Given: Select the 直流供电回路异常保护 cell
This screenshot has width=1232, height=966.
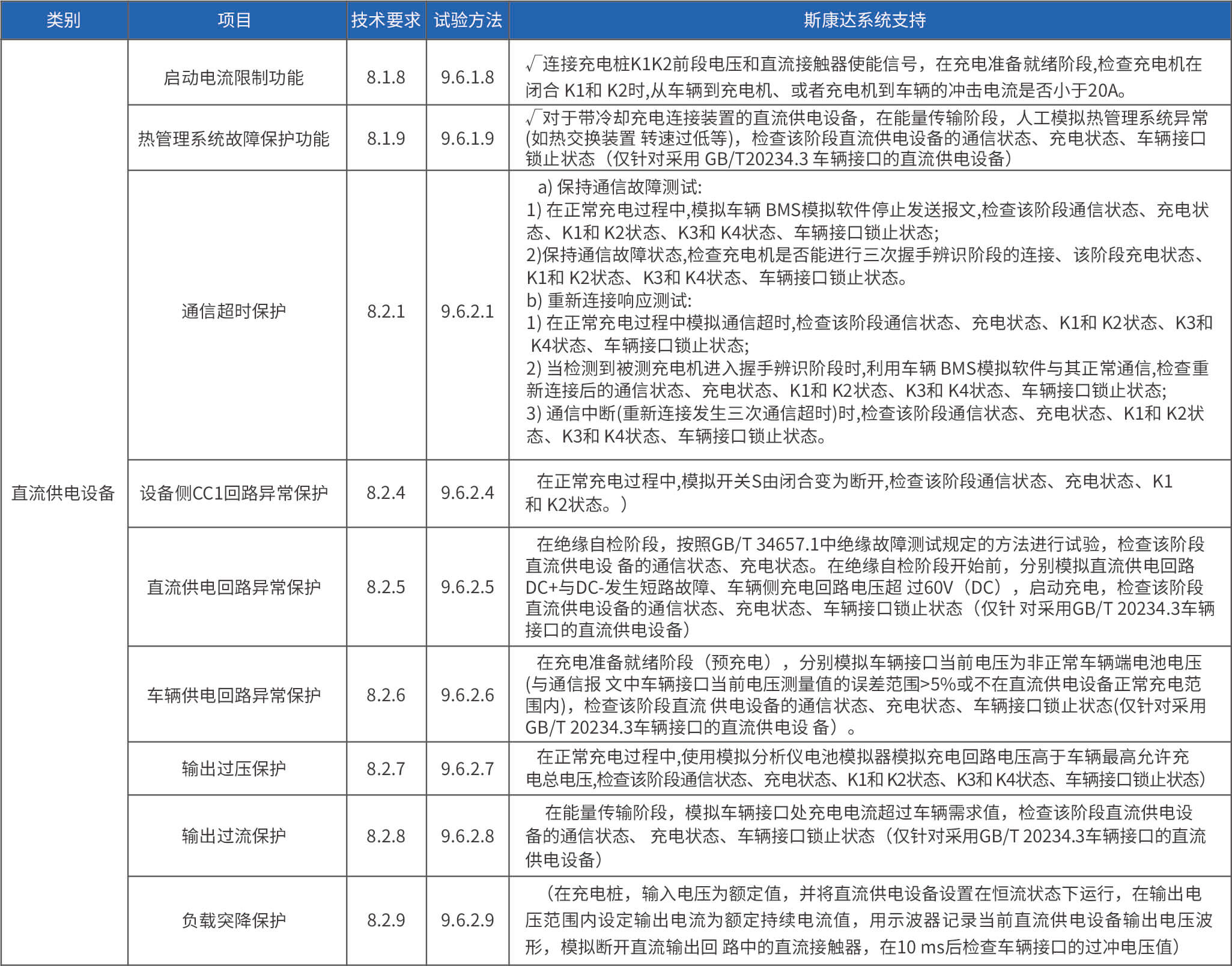Looking at the screenshot, I should point(234,587).
